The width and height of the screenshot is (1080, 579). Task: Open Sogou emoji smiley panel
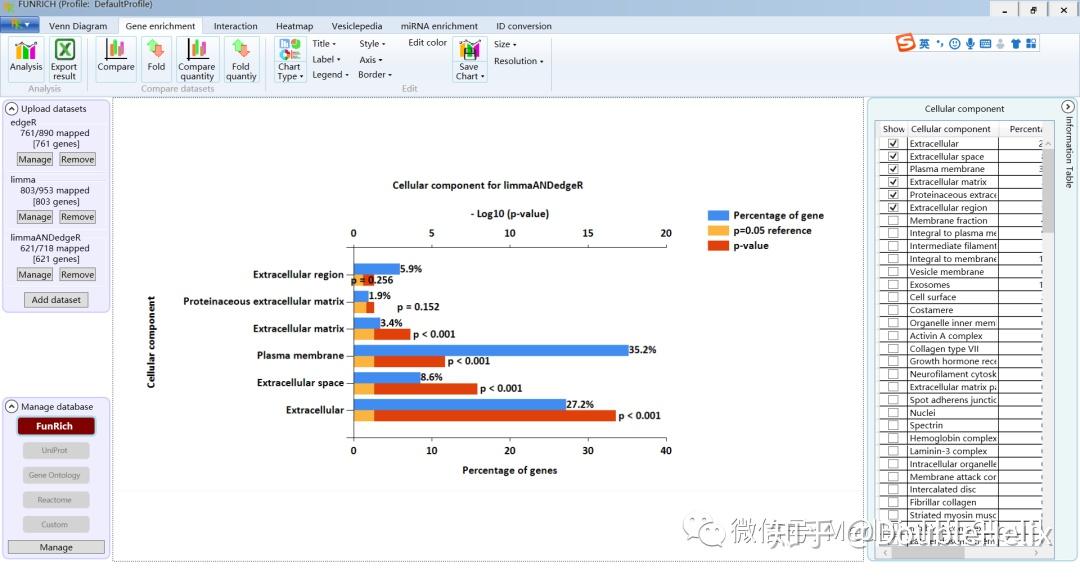955,43
